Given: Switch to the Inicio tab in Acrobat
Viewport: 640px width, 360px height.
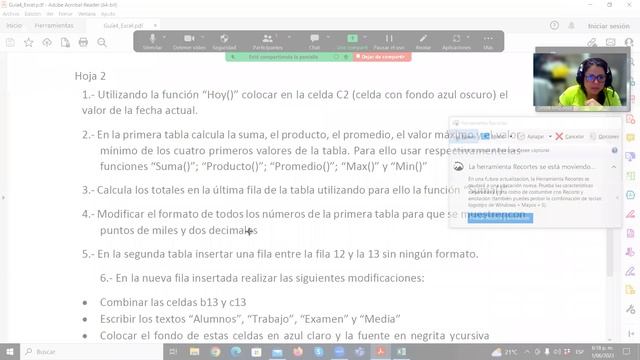Looking at the screenshot, I should [x=14, y=25].
